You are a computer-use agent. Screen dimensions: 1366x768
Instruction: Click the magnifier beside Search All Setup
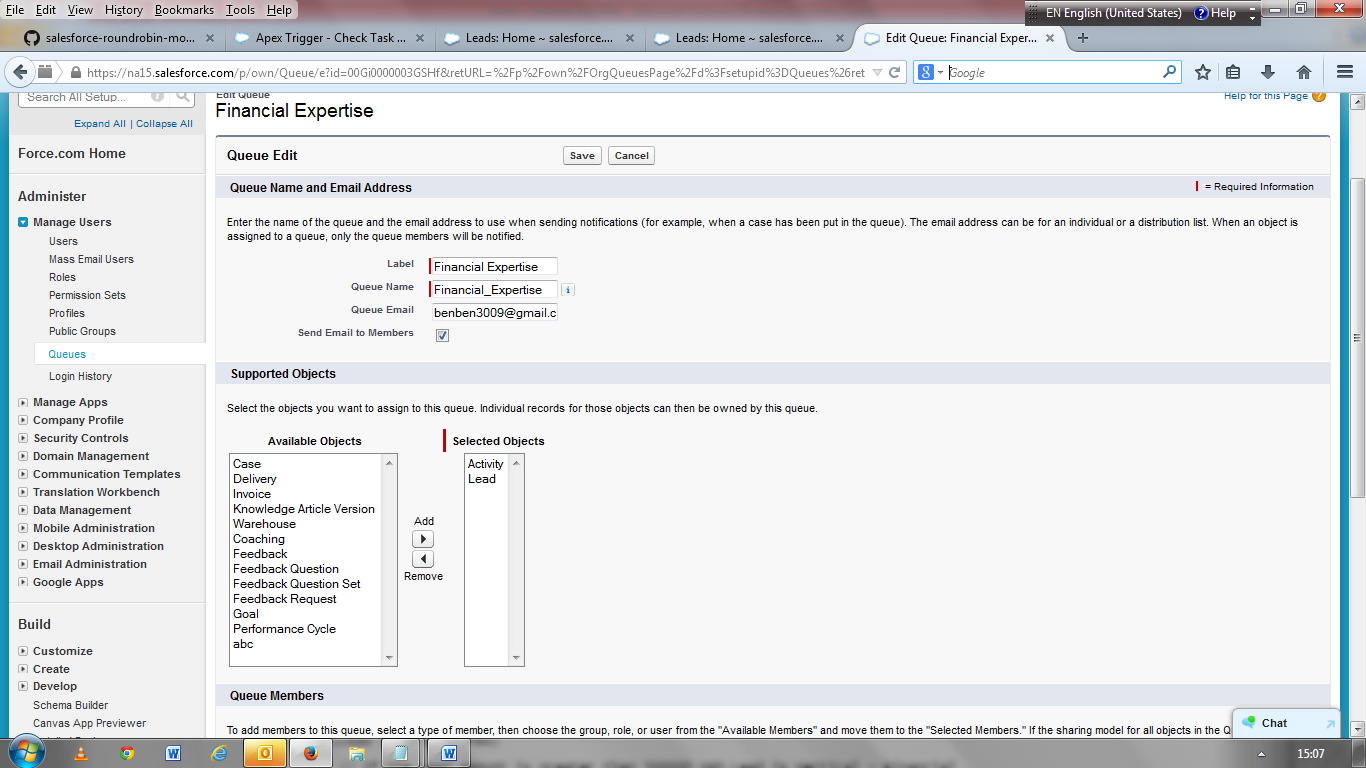tap(183, 97)
